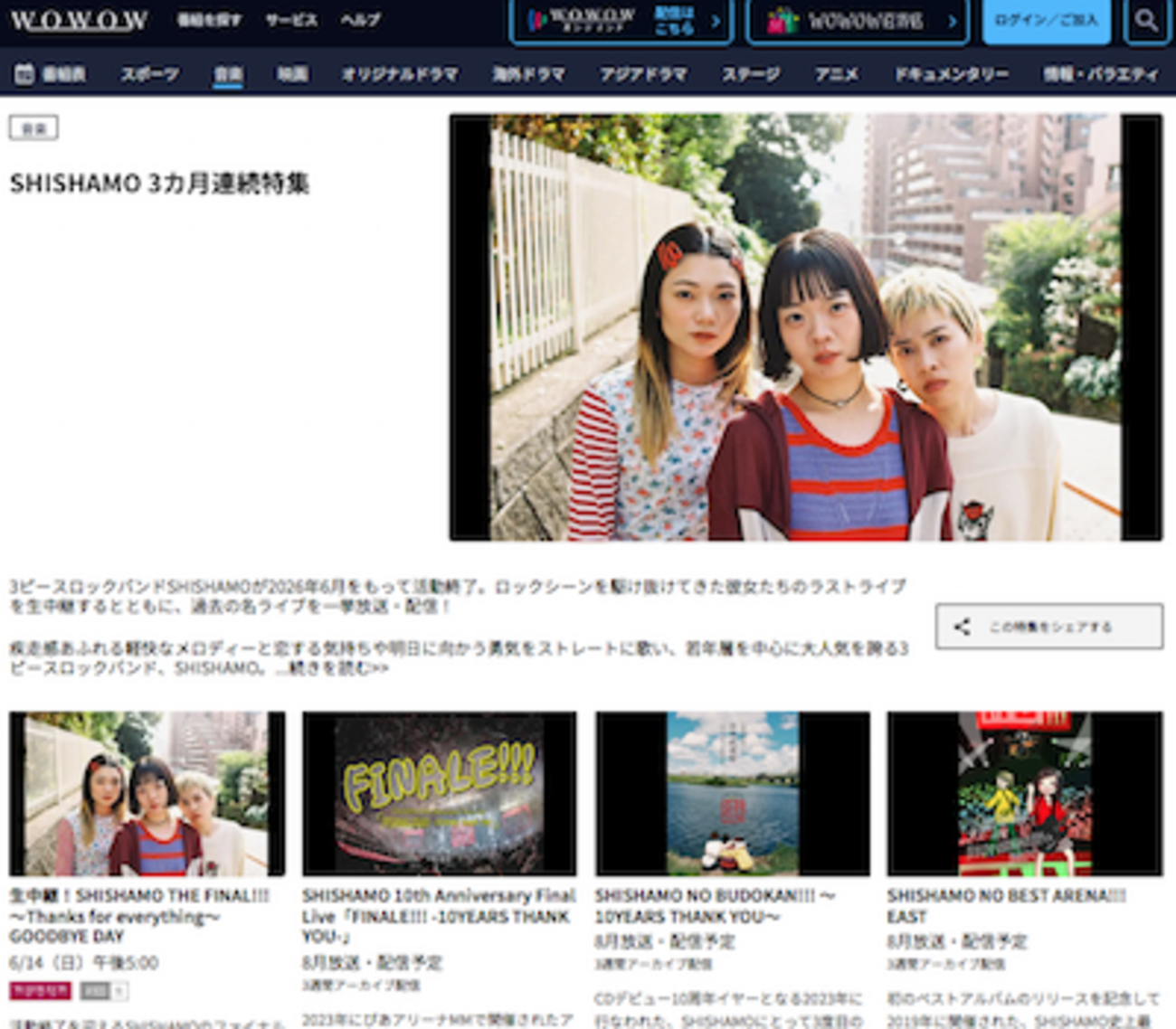Go to ステージ tab
The height and width of the screenshot is (1029, 1176).
[x=751, y=74]
